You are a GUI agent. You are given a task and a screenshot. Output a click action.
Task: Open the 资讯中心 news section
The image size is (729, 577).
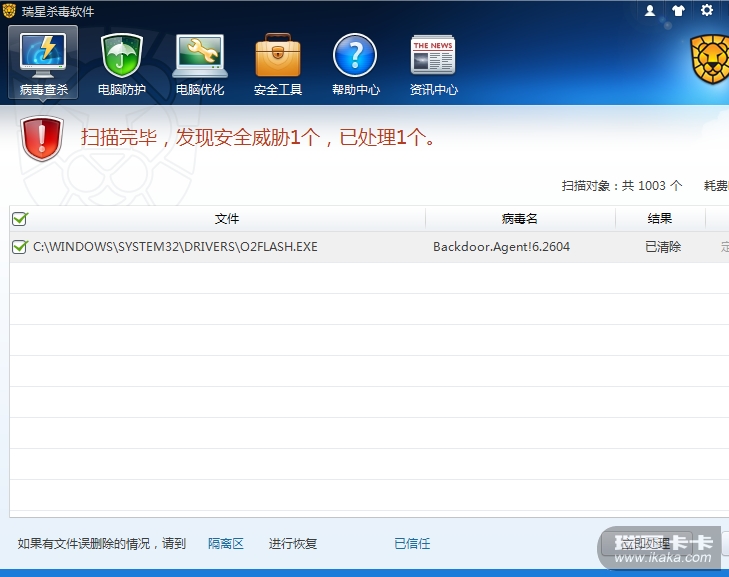pyautogui.click(x=433, y=64)
